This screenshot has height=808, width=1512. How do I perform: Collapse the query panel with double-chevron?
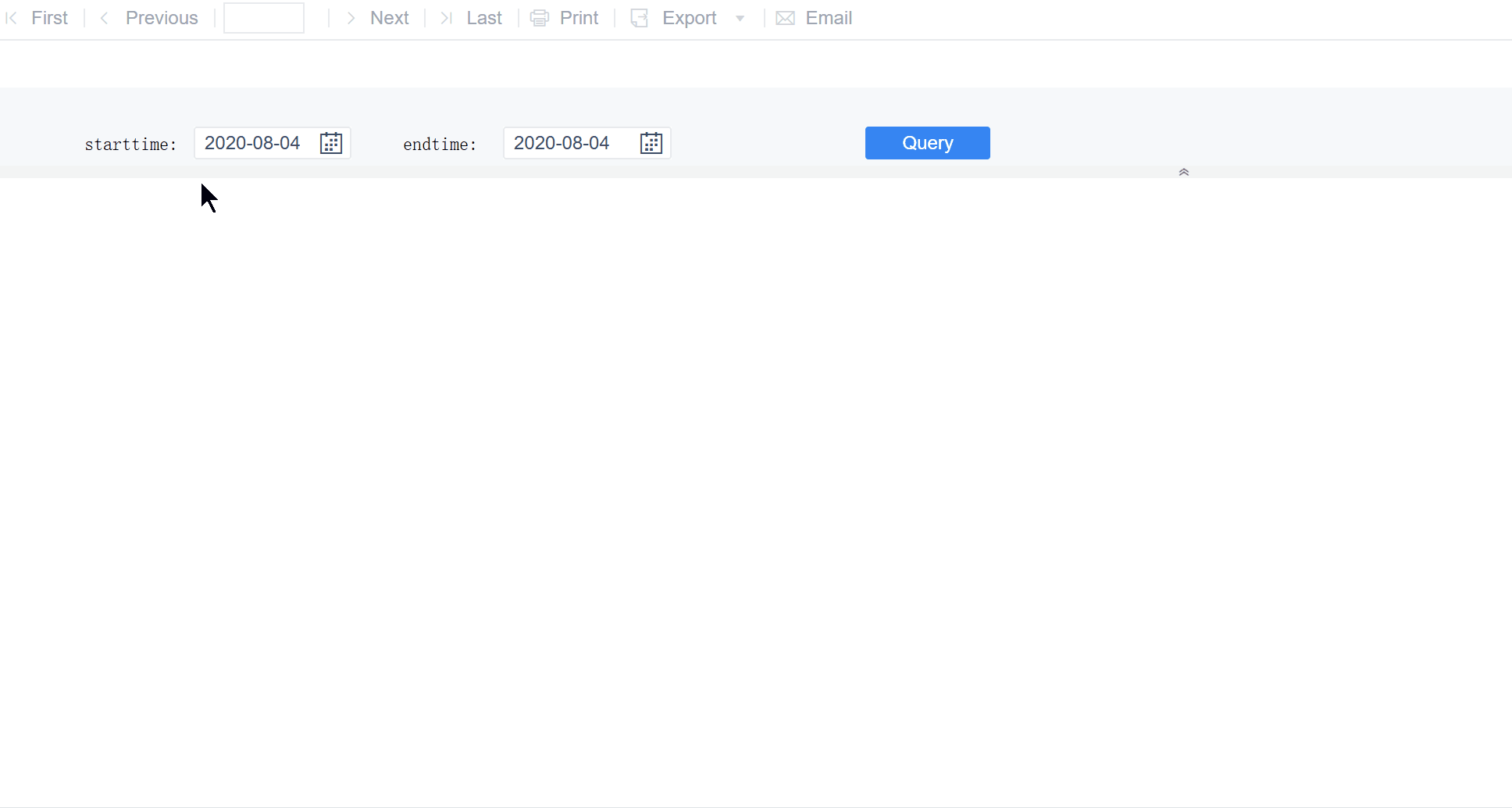pos(1183,172)
